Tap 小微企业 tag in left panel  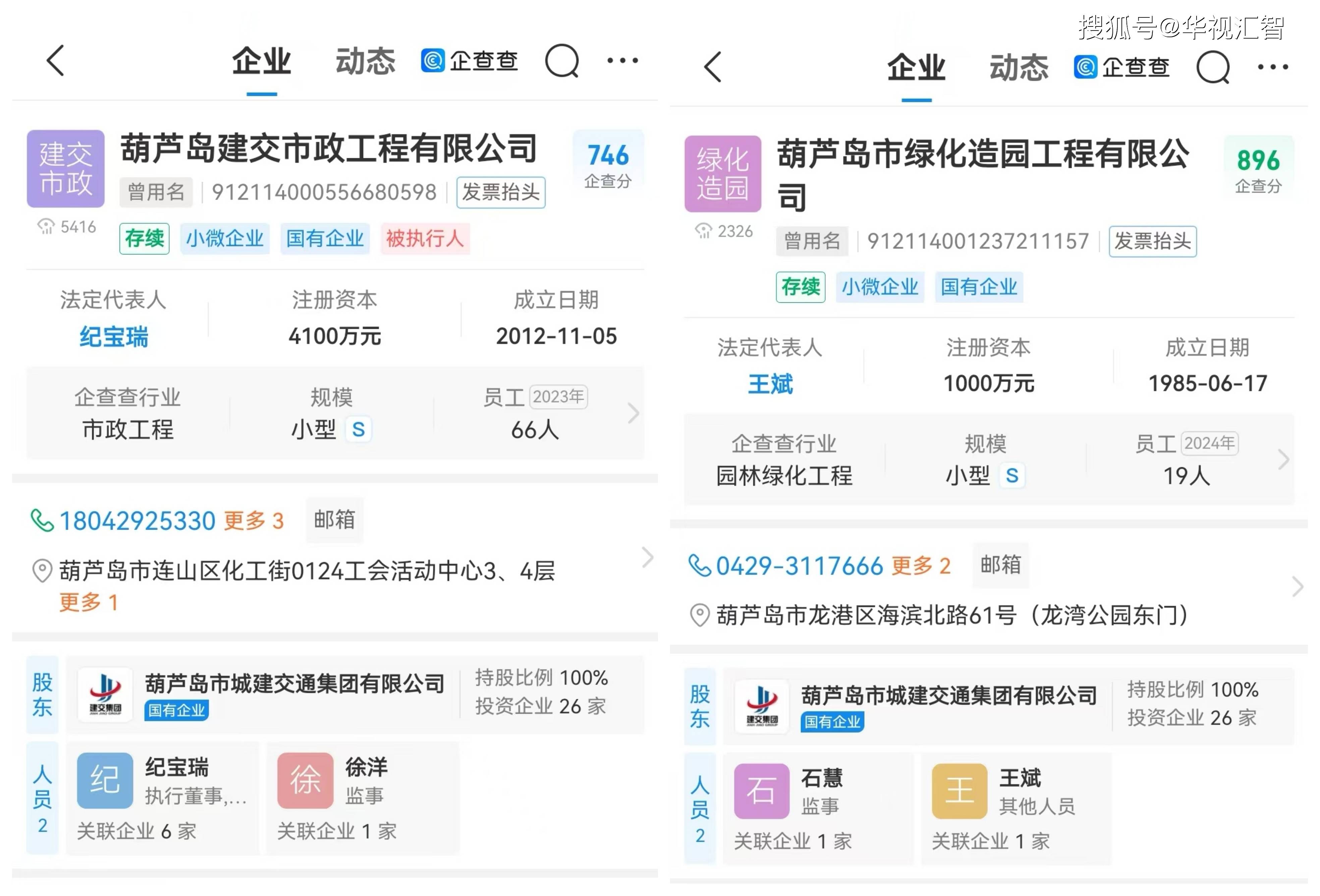(x=225, y=238)
